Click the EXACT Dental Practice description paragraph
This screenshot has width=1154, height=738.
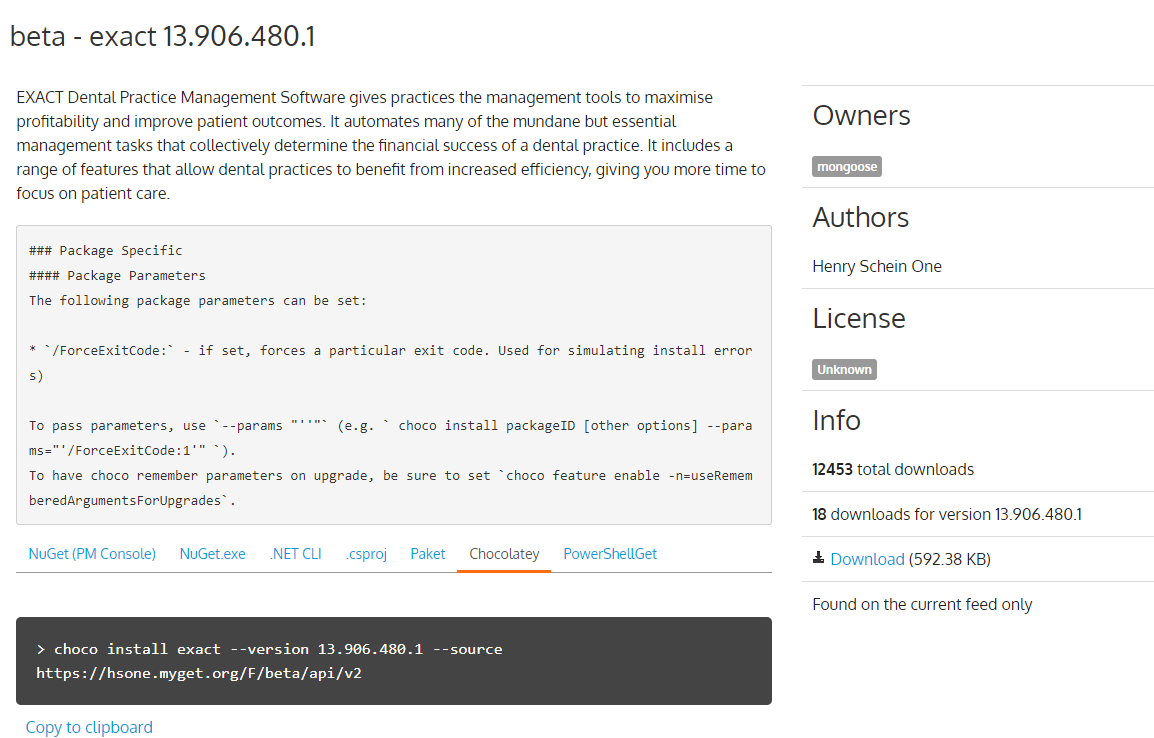point(391,145)
